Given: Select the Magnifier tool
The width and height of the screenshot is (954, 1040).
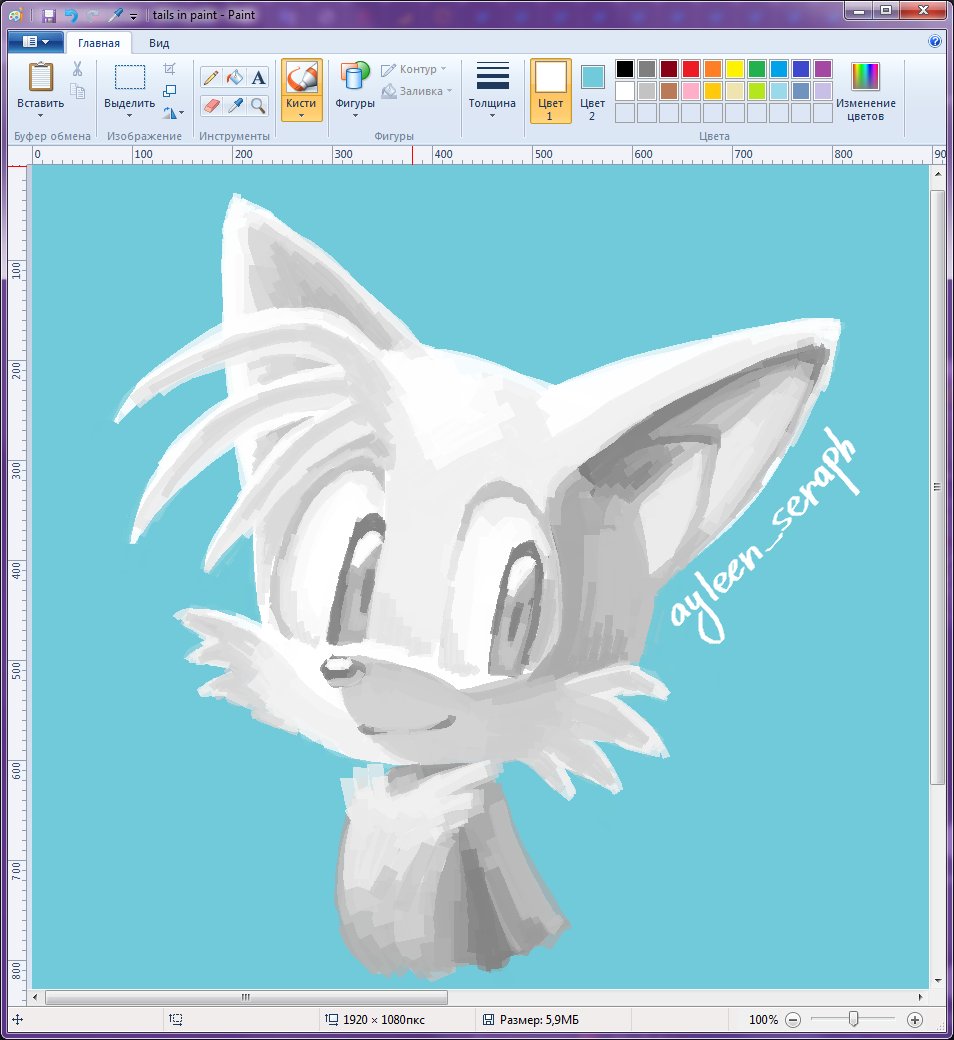Looking at the screenshot, I should (x=258, y=105).
